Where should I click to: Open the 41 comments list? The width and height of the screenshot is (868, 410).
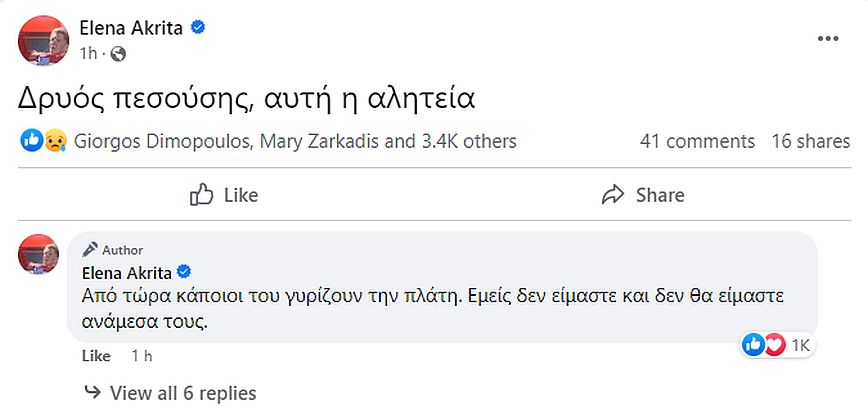coord(697,142)
